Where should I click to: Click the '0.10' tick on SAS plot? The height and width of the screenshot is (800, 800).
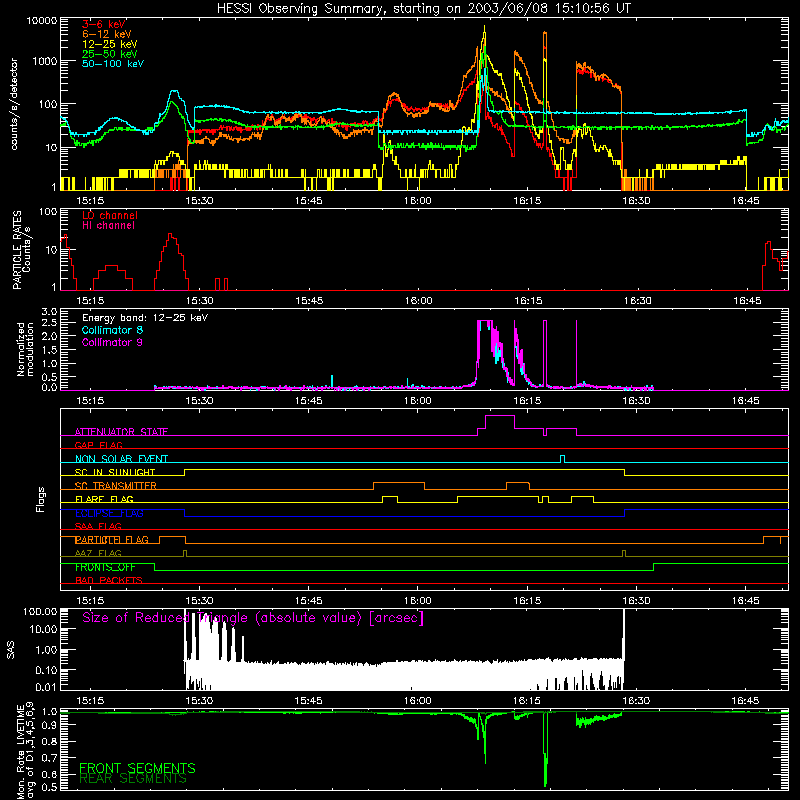coord(46,670)
